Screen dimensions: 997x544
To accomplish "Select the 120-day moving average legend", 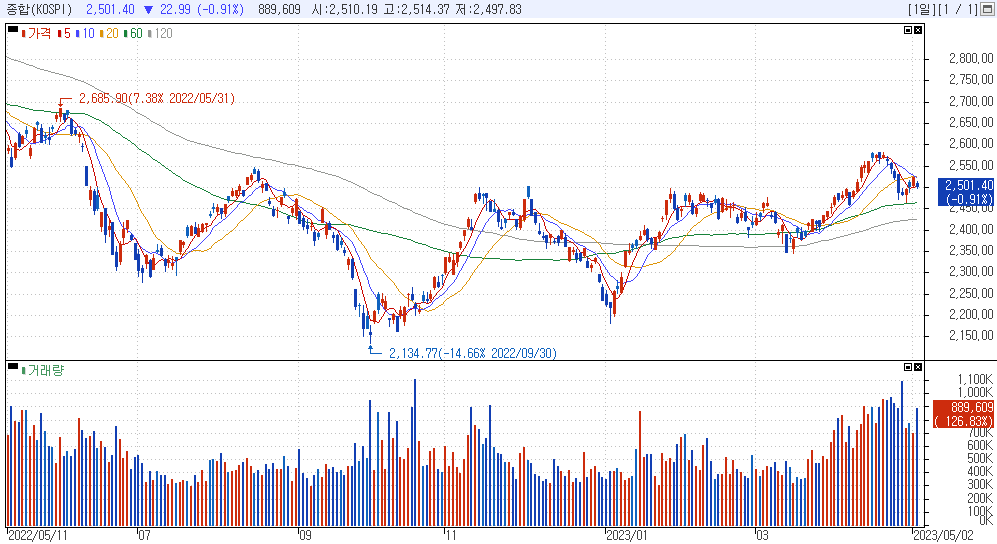I will click(160, 33).
